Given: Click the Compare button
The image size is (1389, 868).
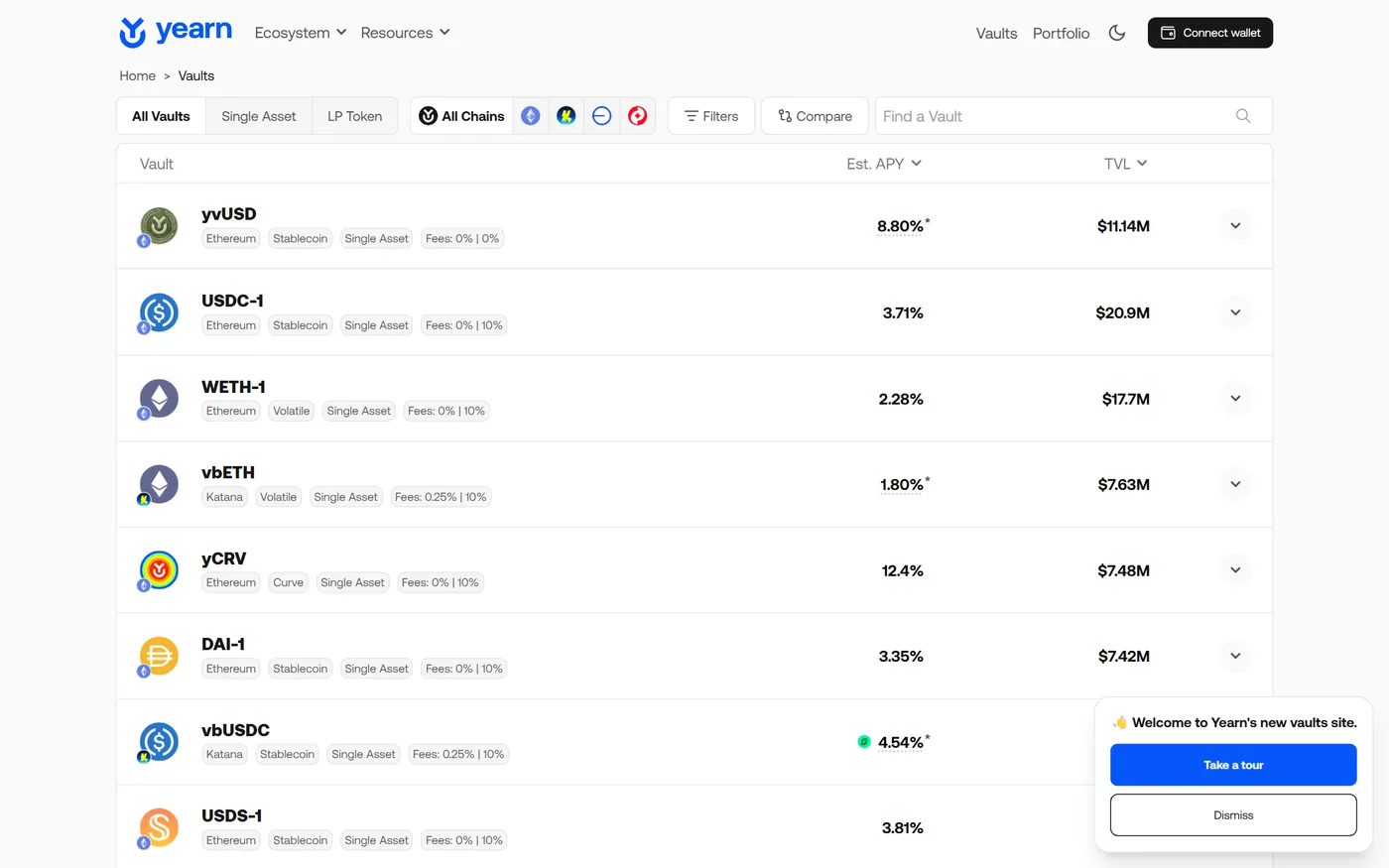Looking at the screenshot, I should pyautogui.click(x=815, y=116).
